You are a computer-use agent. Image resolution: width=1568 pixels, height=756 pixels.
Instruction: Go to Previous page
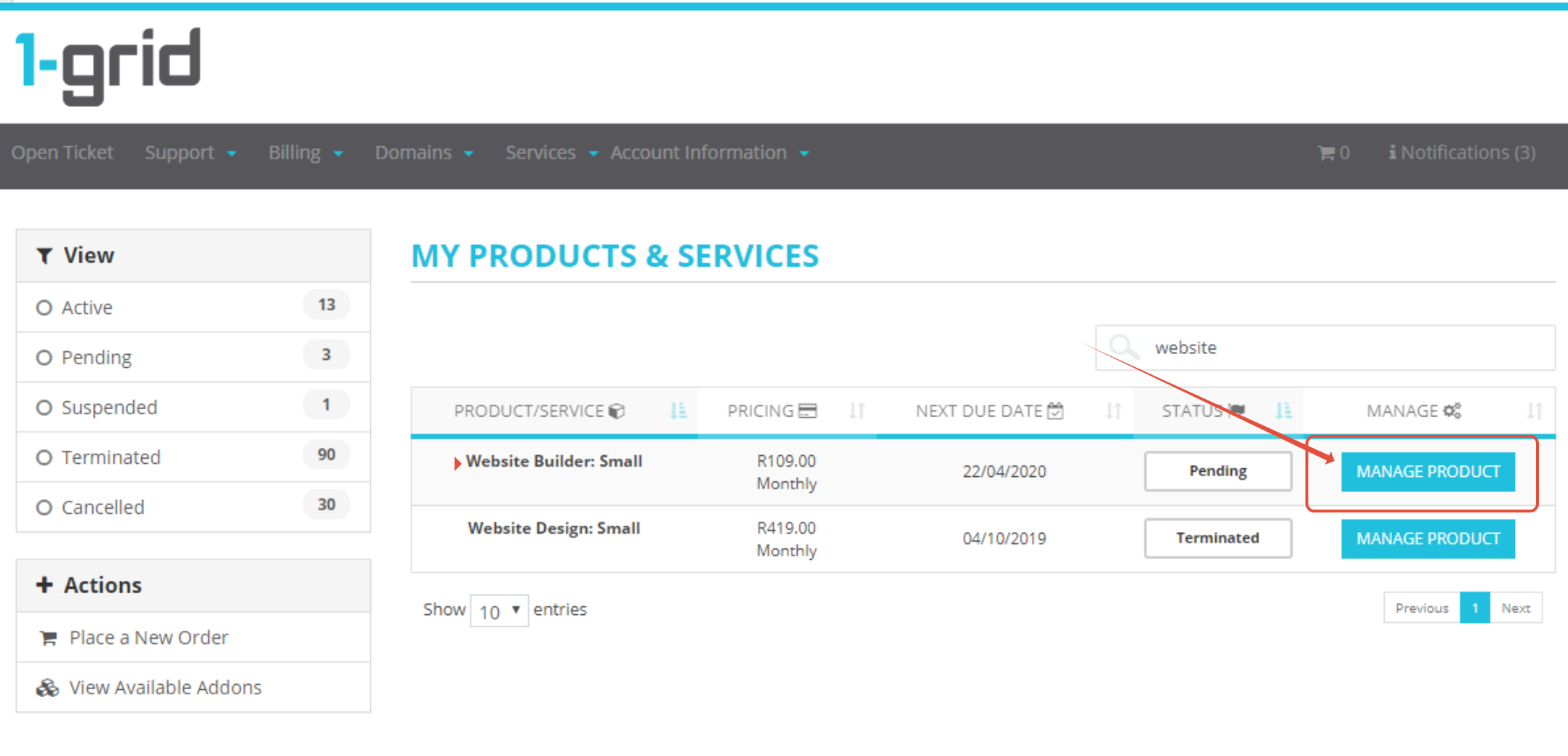[1422, 608]
